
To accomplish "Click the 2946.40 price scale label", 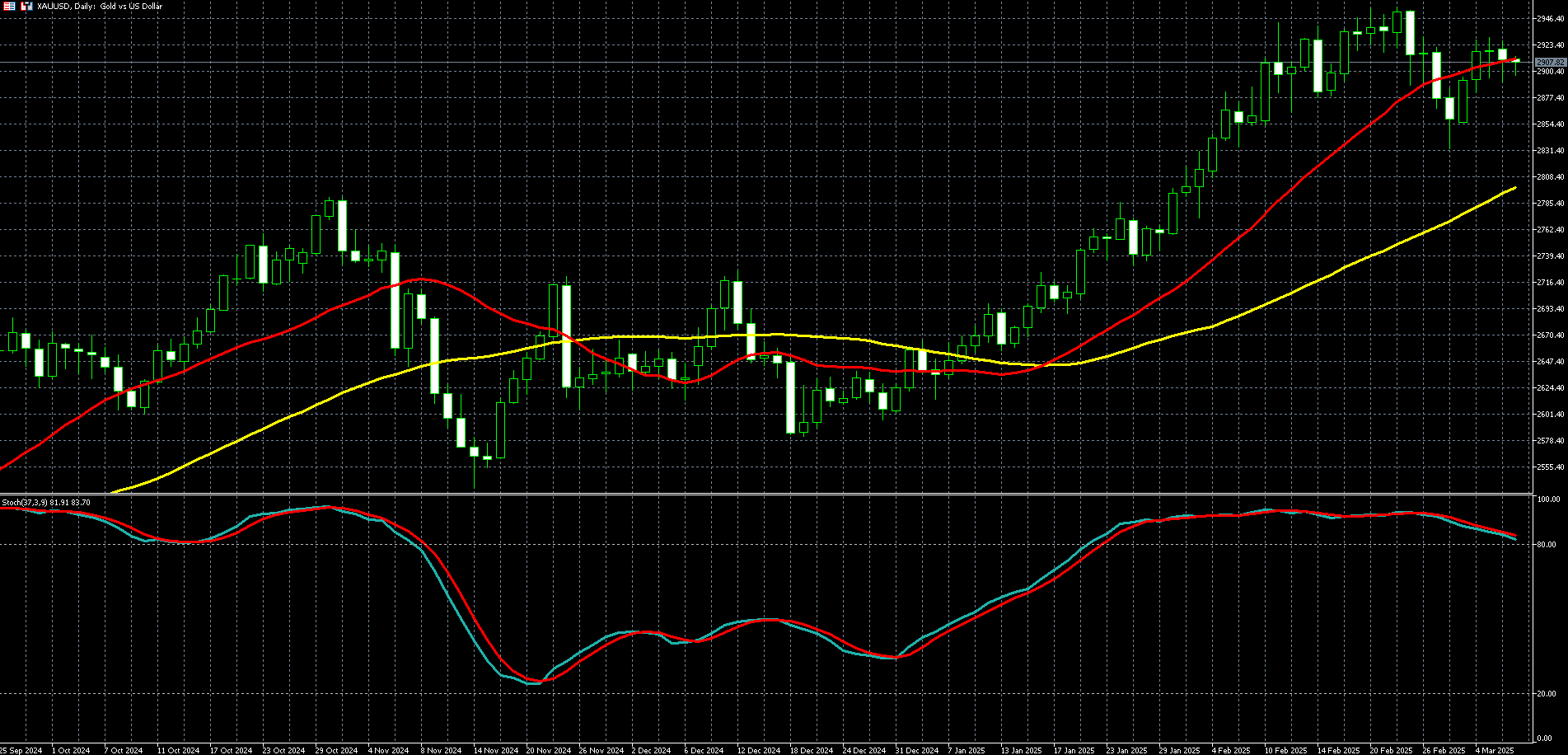I will pos(1550,18).
